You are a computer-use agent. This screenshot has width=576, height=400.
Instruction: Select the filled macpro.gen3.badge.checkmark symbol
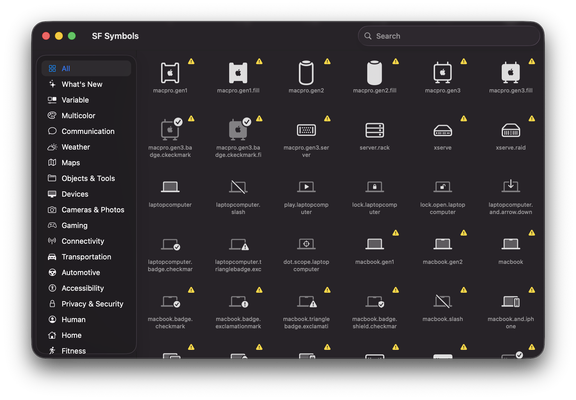[239, 129]
